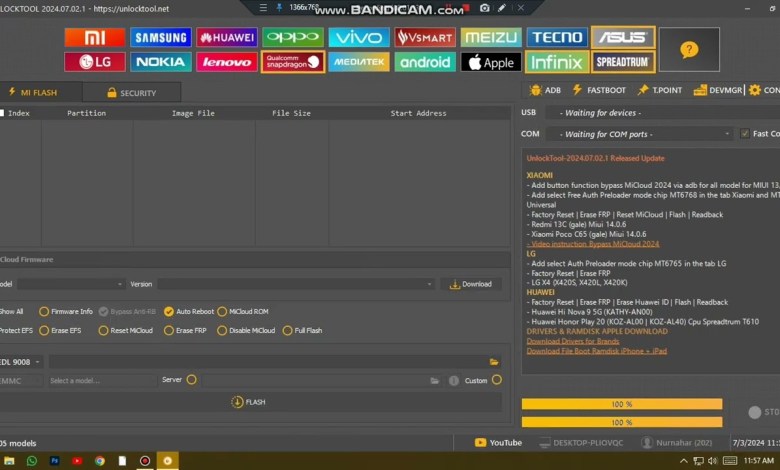Open Device Manager (DEVMGR)
This screenshot has width=780, height=470.
point(718,90)
